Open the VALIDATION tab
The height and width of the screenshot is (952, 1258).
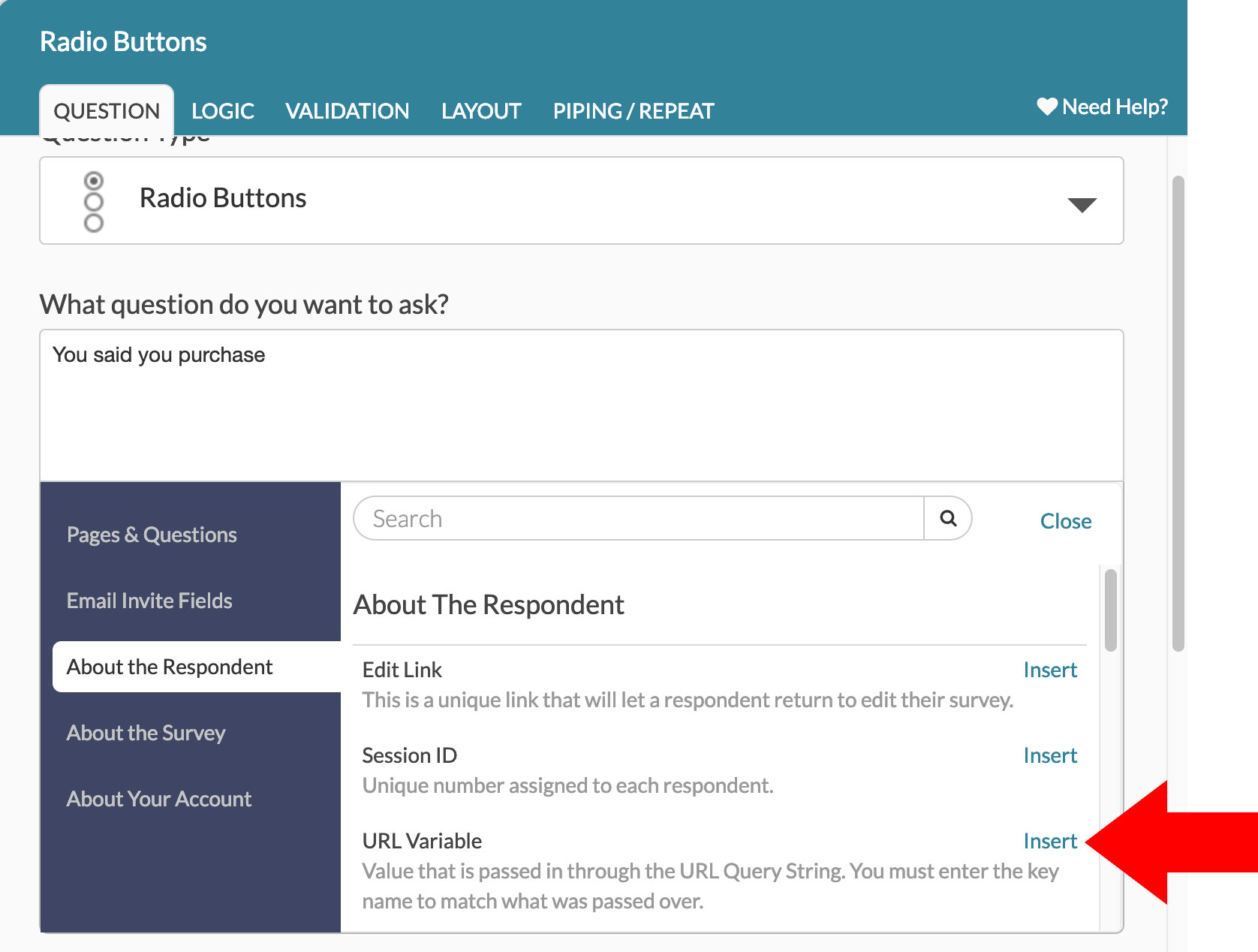click(347, 111)
